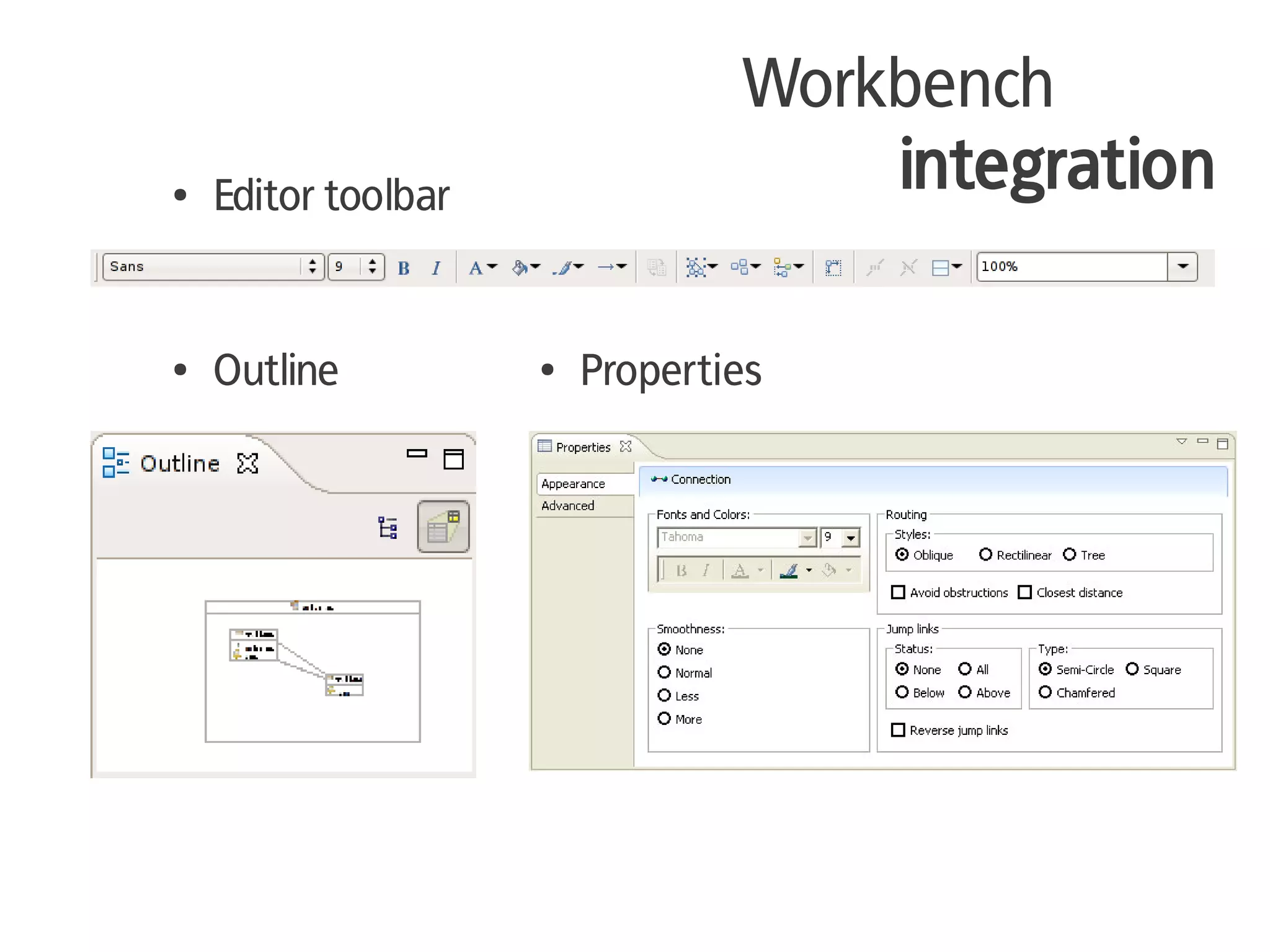The image size is (1270, 952).
Task: Click the Properties grayed font color icon
Action: tap(740, 571)
